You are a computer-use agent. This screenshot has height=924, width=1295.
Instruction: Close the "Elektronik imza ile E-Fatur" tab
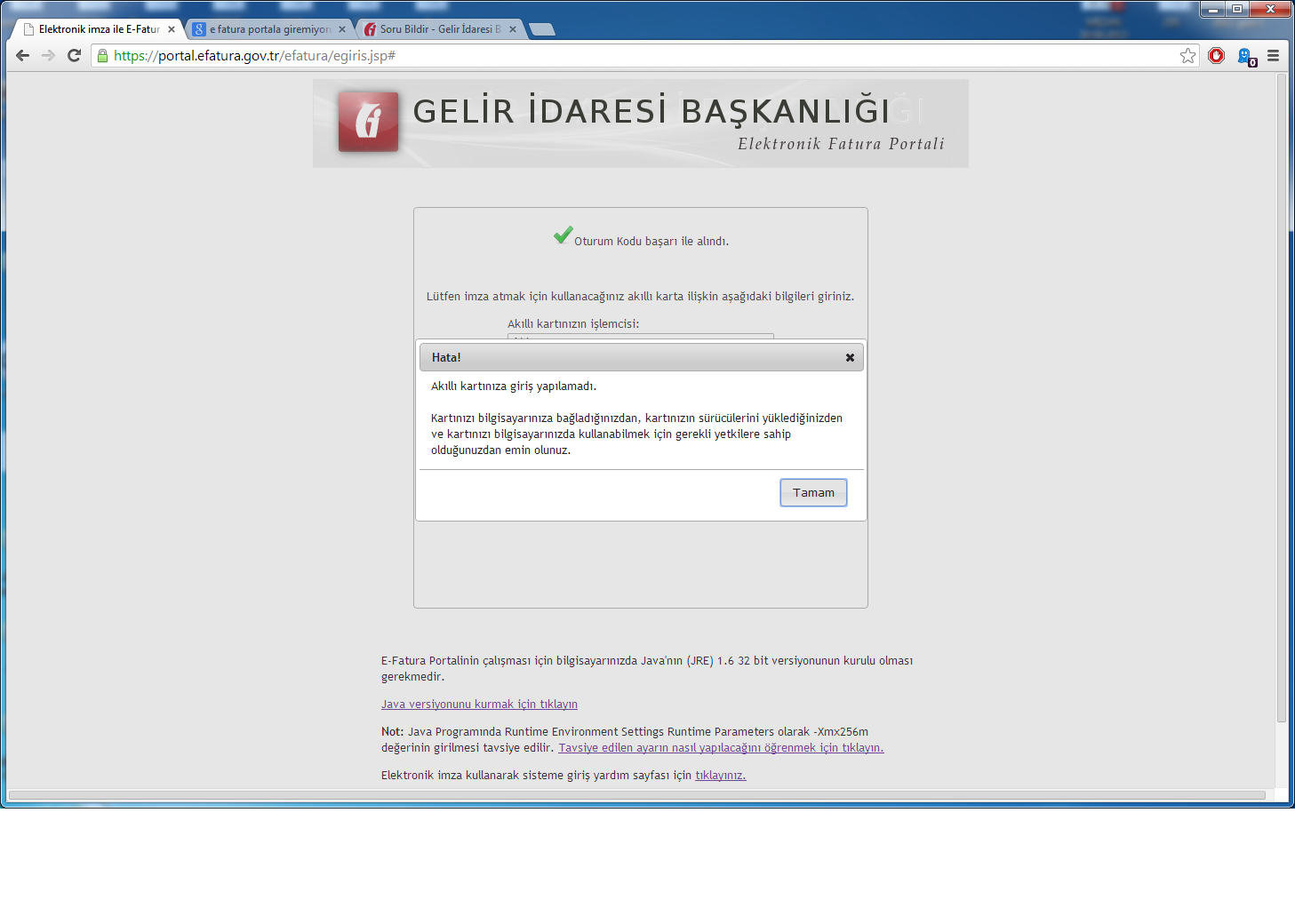(172, 29)
